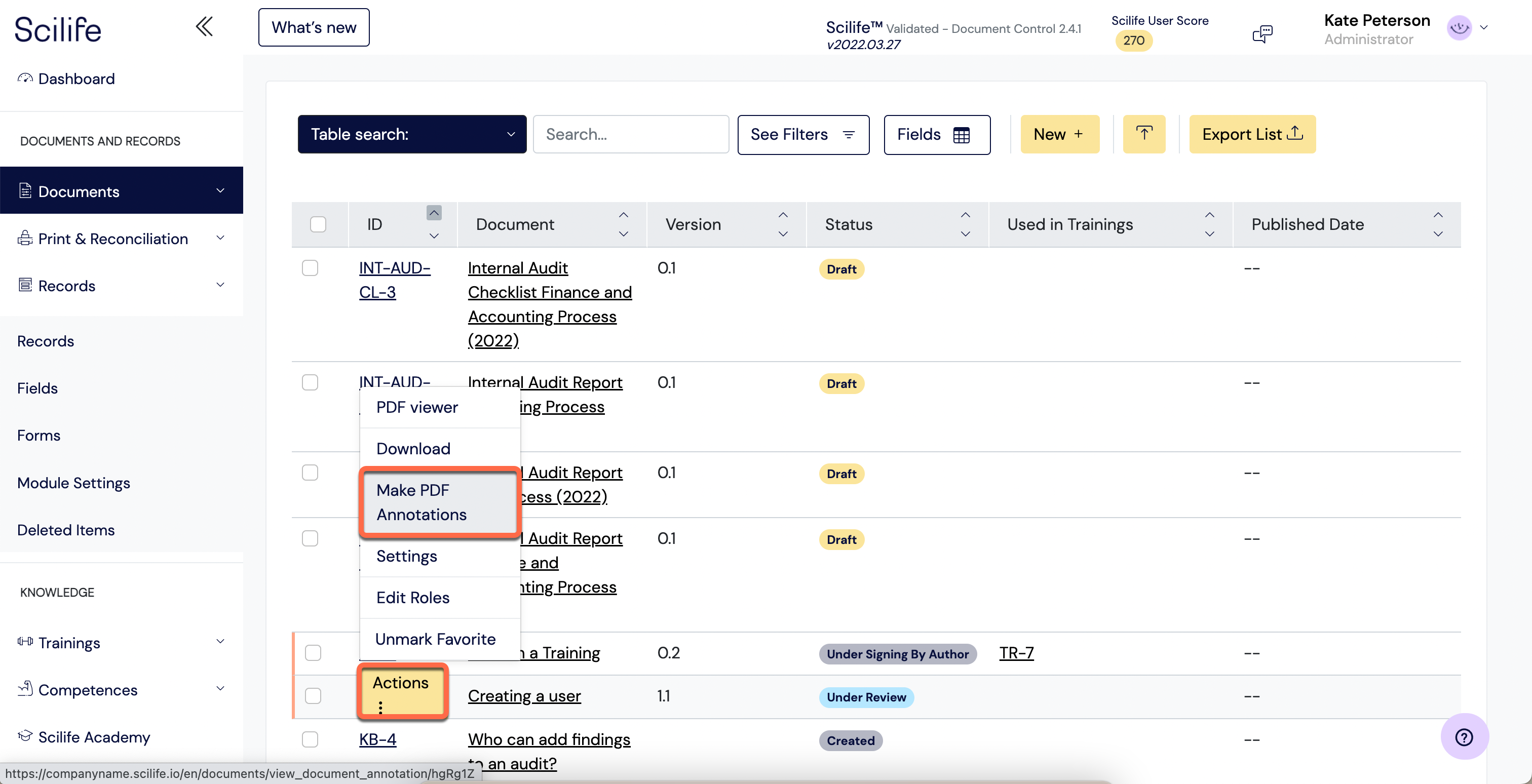Sort Published Date descending
The width and height of the screenshot is (1532, 784).
point(1438,234)
